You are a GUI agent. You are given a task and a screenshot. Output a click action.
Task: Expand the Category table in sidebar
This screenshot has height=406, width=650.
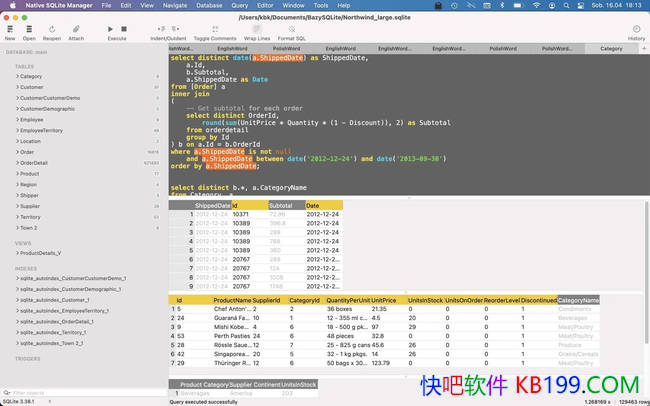point(17,76)
